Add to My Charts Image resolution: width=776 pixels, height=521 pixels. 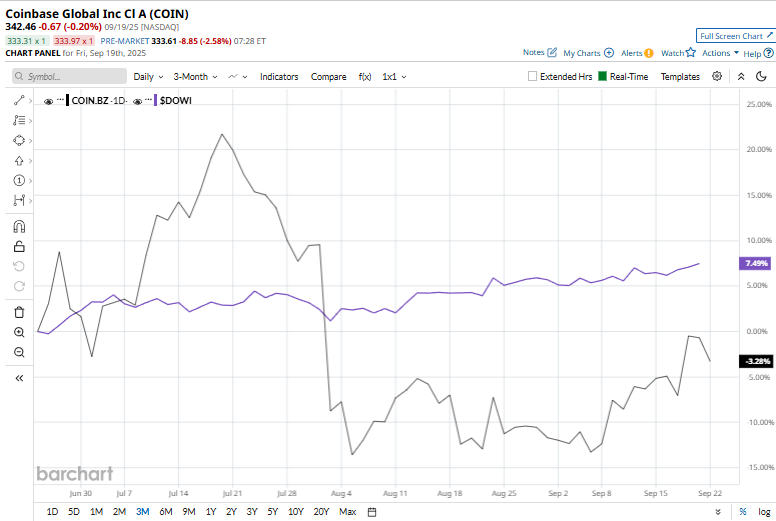(588, 53)
